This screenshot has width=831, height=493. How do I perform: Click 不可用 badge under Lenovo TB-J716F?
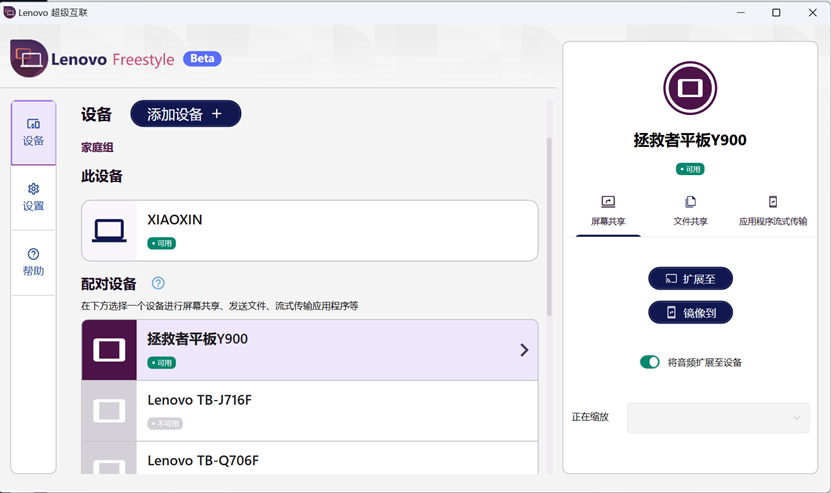(165, 424)
